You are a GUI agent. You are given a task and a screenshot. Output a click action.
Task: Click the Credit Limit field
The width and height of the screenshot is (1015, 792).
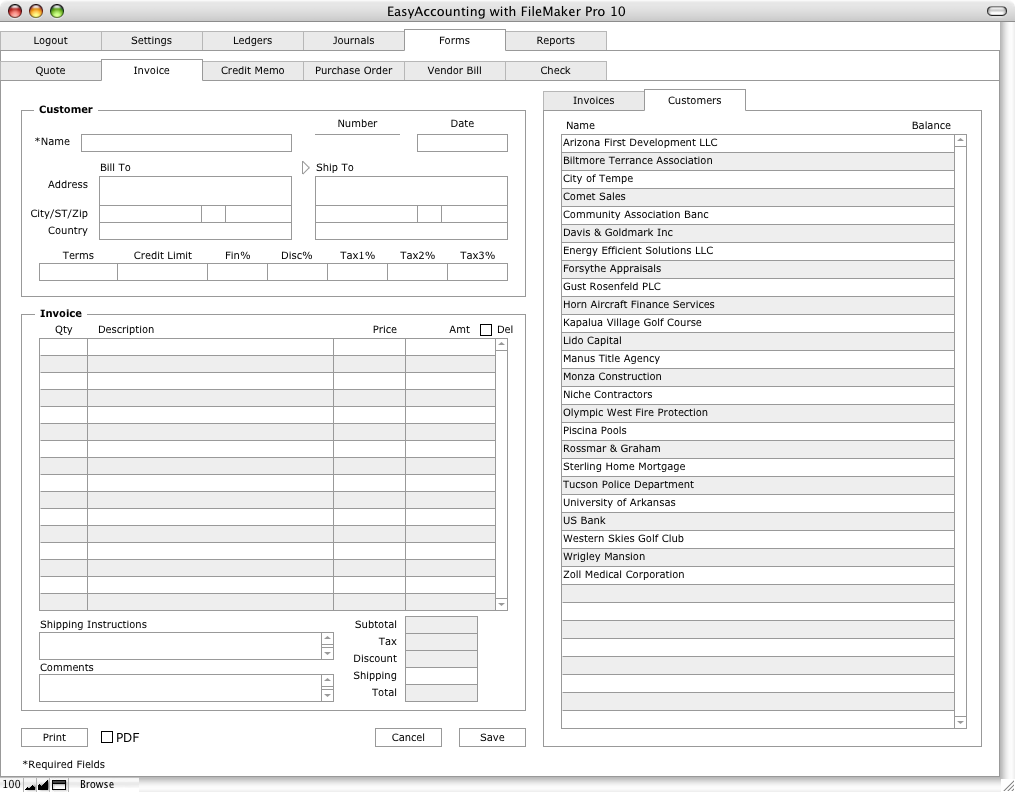[x=162, y=272]
